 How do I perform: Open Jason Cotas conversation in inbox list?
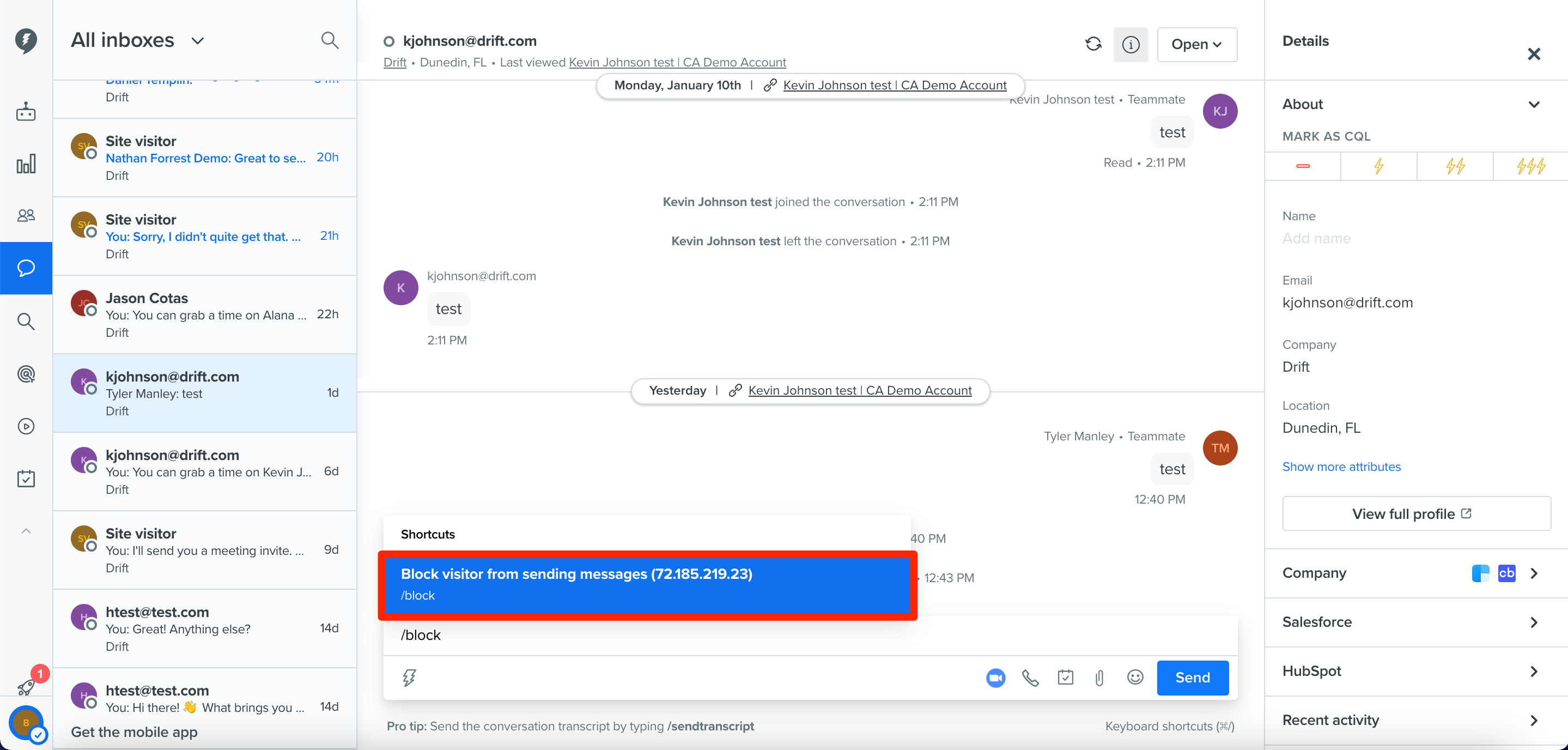coord(204,314)
